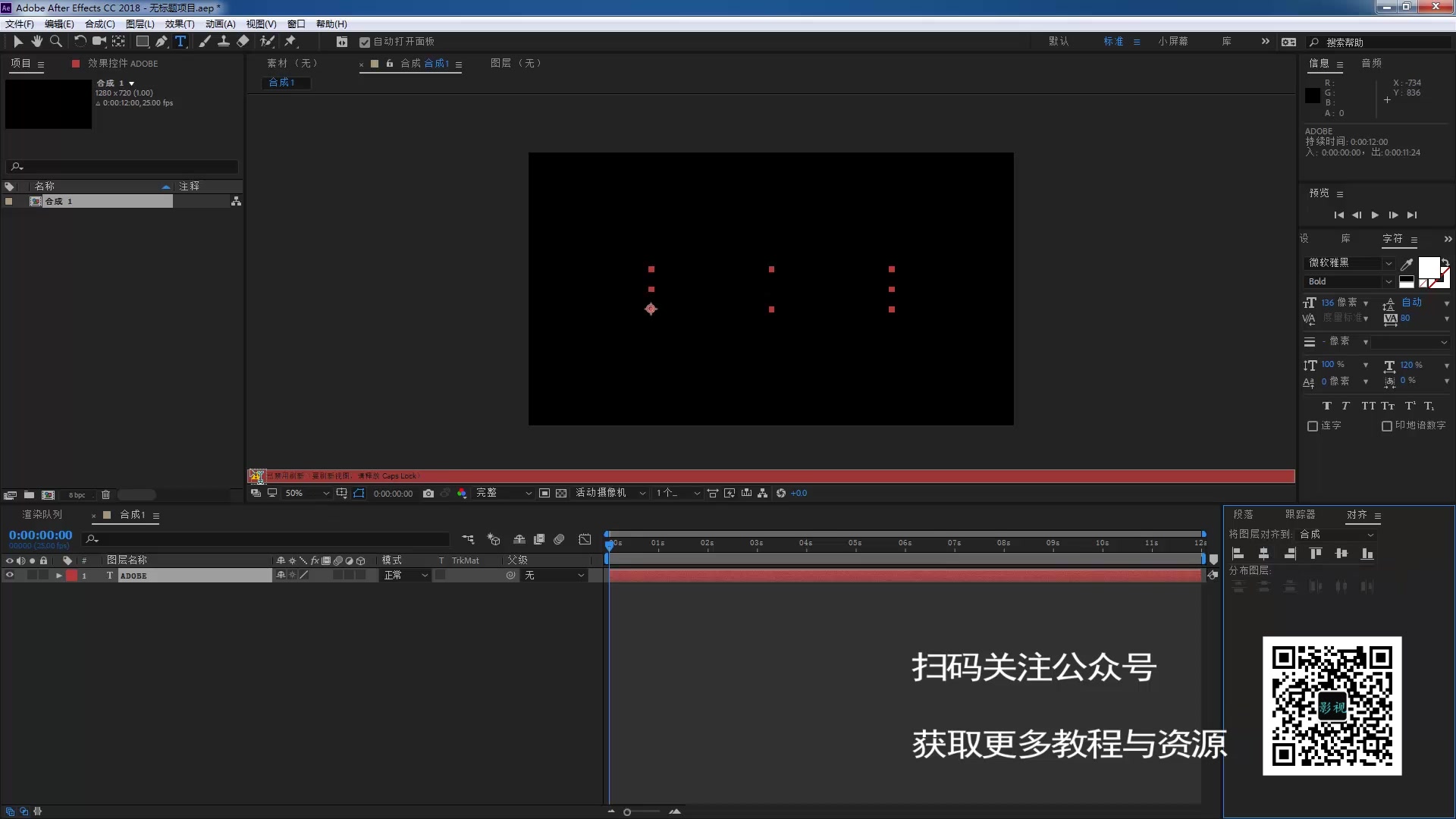Hide the ADOBE layer using the eye icon
The image size is (1456, 819).
(10, 576)
